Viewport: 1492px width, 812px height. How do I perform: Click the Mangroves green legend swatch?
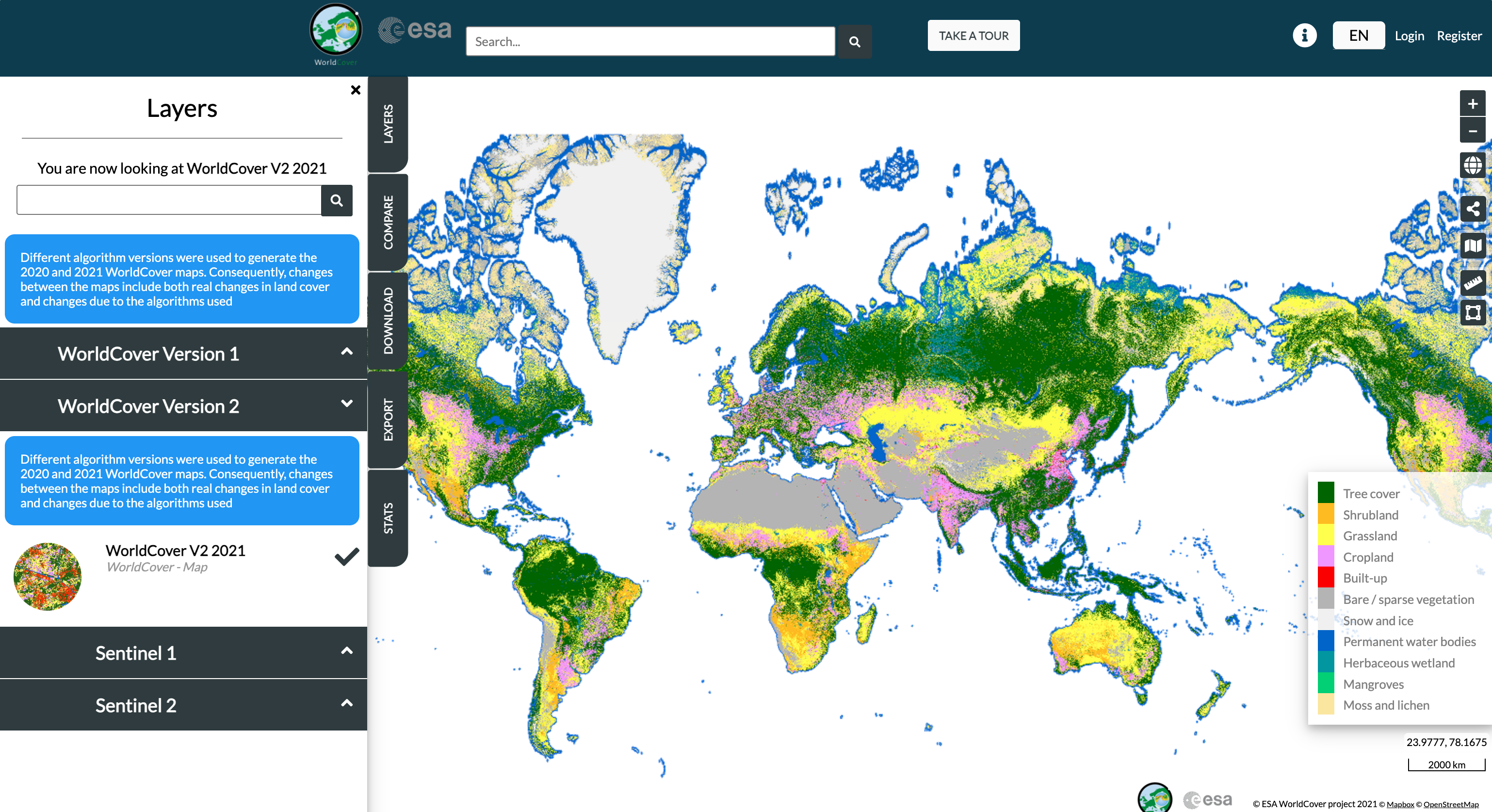pos(1326,683)
